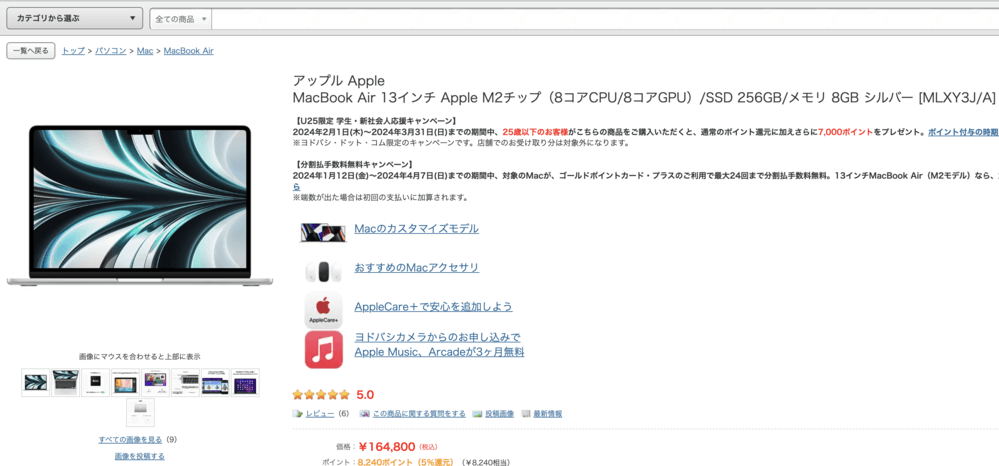Open AppleCare+で安心を追加しよう link
The height and width of the screenshot is (466, 999).
[x=433, y=307]
